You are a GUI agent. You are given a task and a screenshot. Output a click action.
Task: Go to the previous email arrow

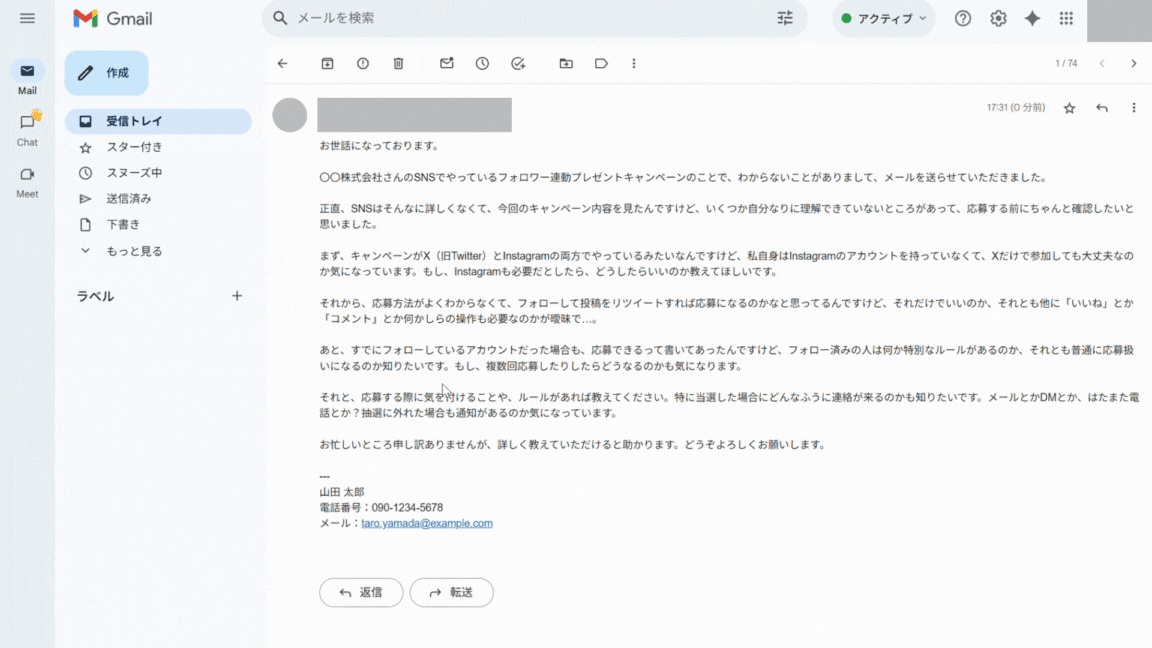pyautogui.click(x=1102, y=64)
